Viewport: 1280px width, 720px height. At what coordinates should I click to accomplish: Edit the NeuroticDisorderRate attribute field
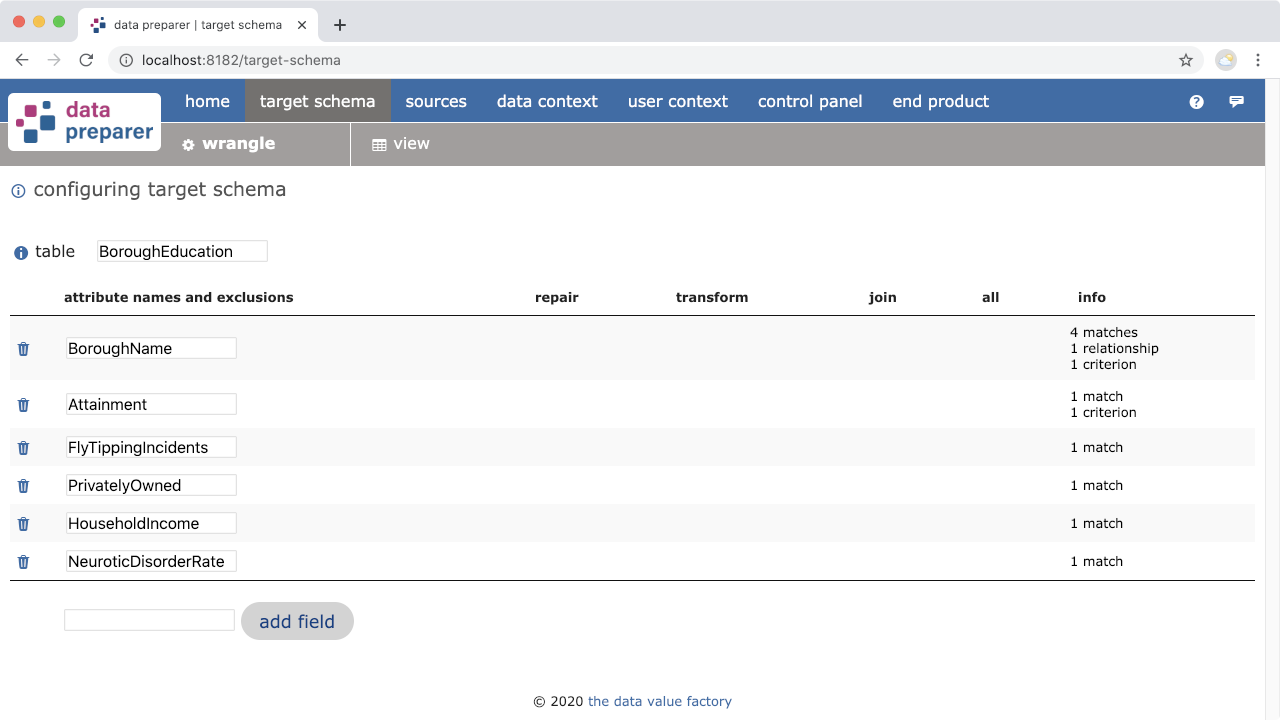click(x=152, y=561)
